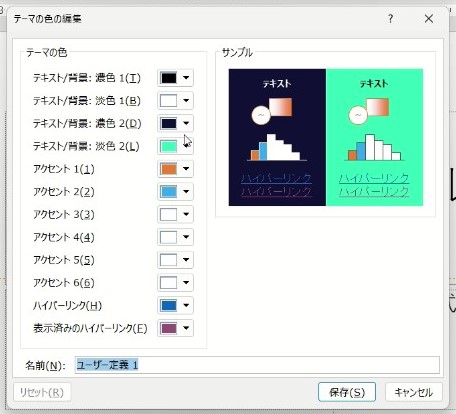The width and height of the screenshot is (456, 414).
Task: Open テキスト/背景: 淡色 1 color dropdown
Action: [175, 101]
